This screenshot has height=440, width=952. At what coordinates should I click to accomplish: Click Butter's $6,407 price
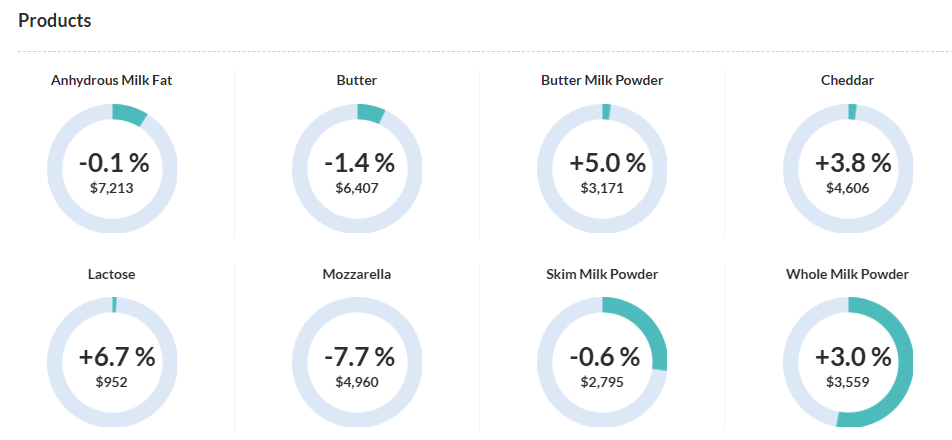(x=357, y=187)
